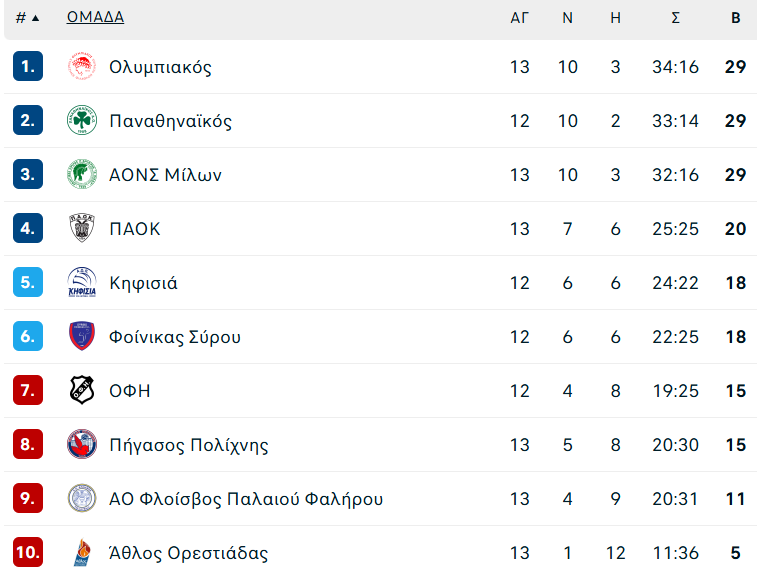Click the ΑΓ matches column header
This screenshot has width=757, height=578.
[x=519, y=17]
